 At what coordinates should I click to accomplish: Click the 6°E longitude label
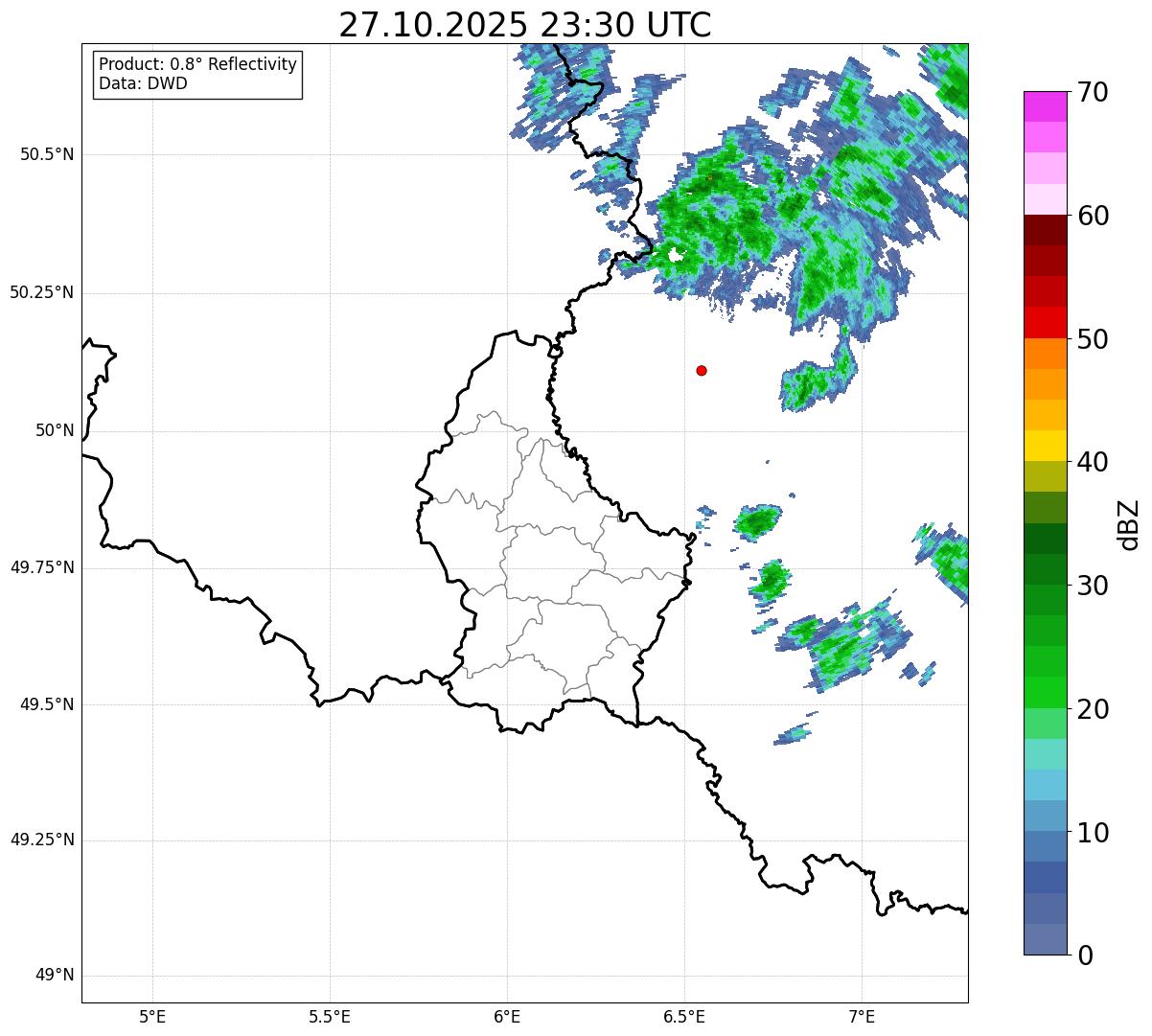507,1017
